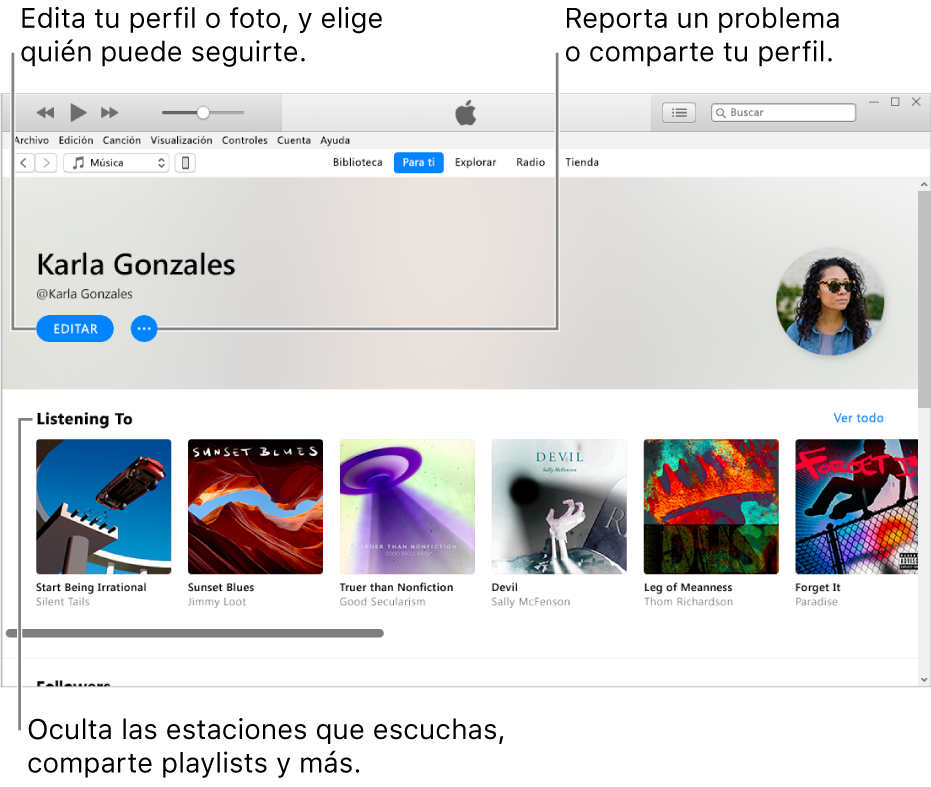Click the Apple logo in the toolbar
This screenshot has height=787, width=931.
click(465, 112)
